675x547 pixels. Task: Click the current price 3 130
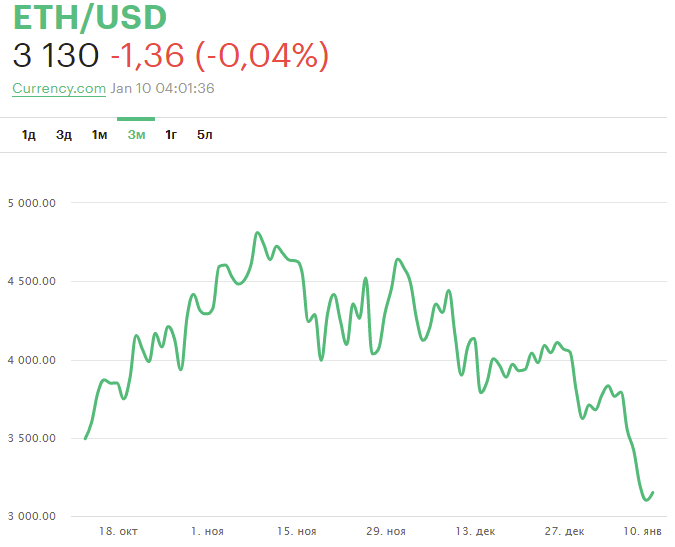pyautogui.click(x=56, y=56)
